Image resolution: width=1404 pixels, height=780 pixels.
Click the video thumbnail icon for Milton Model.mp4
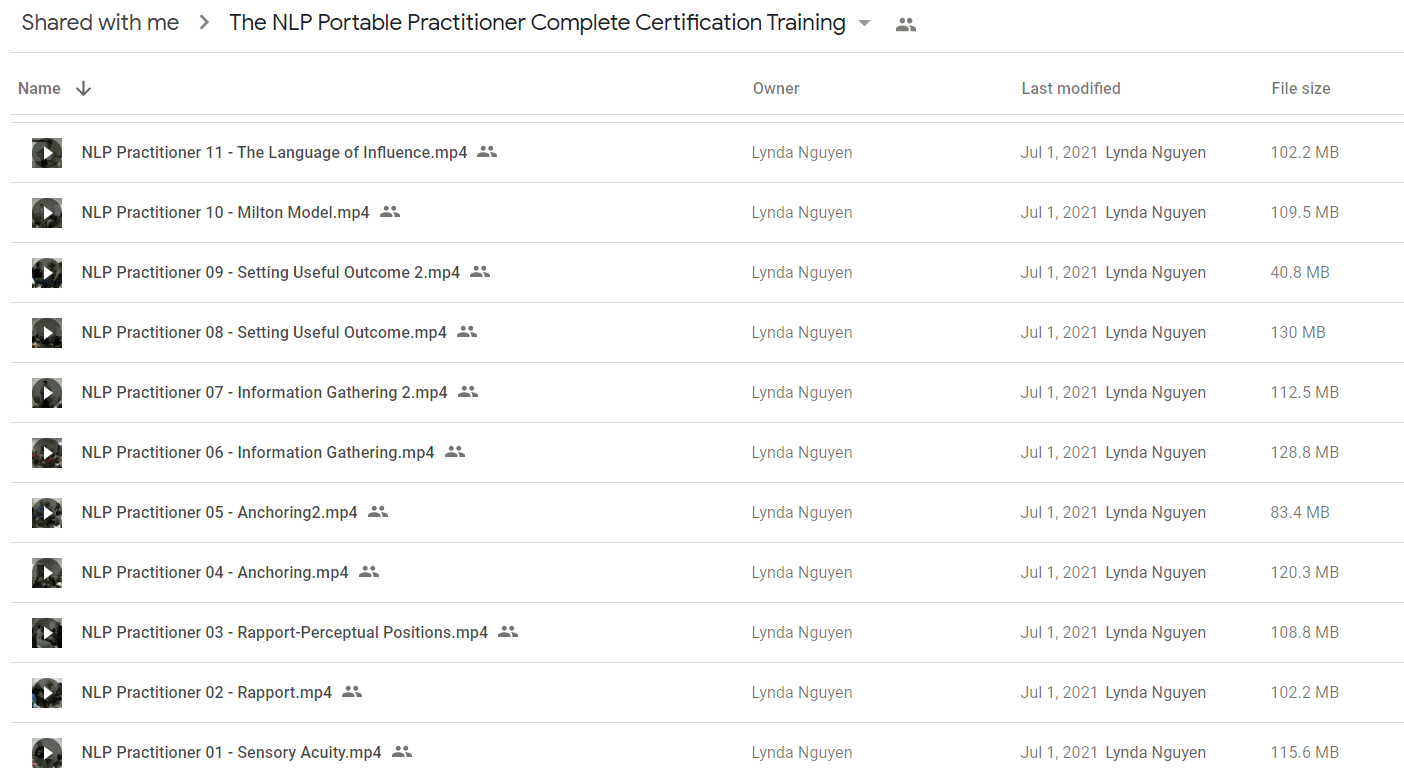pyautogui.click(x=47, y=212)
